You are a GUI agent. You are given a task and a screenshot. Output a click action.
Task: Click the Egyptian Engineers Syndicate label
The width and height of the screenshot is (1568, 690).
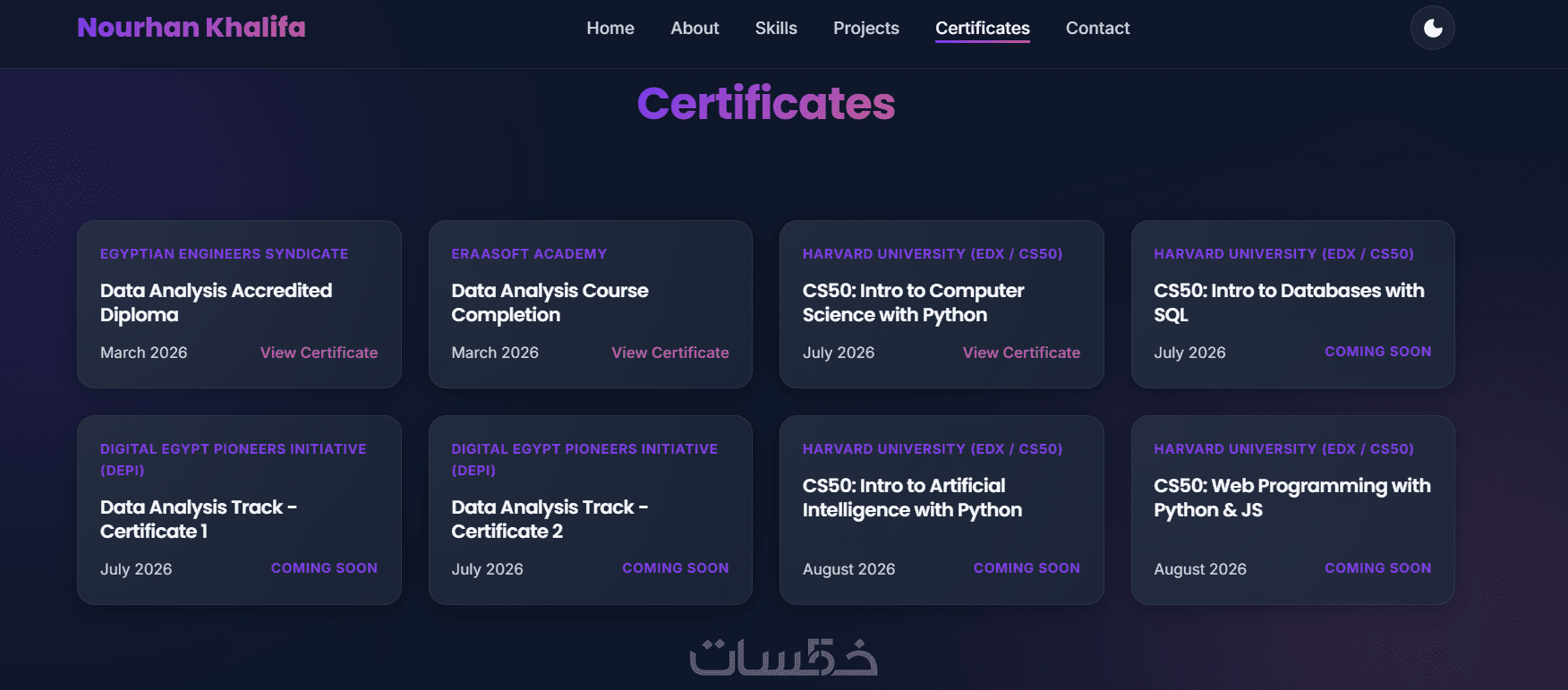pyautogui.click(x=224, y=254)
